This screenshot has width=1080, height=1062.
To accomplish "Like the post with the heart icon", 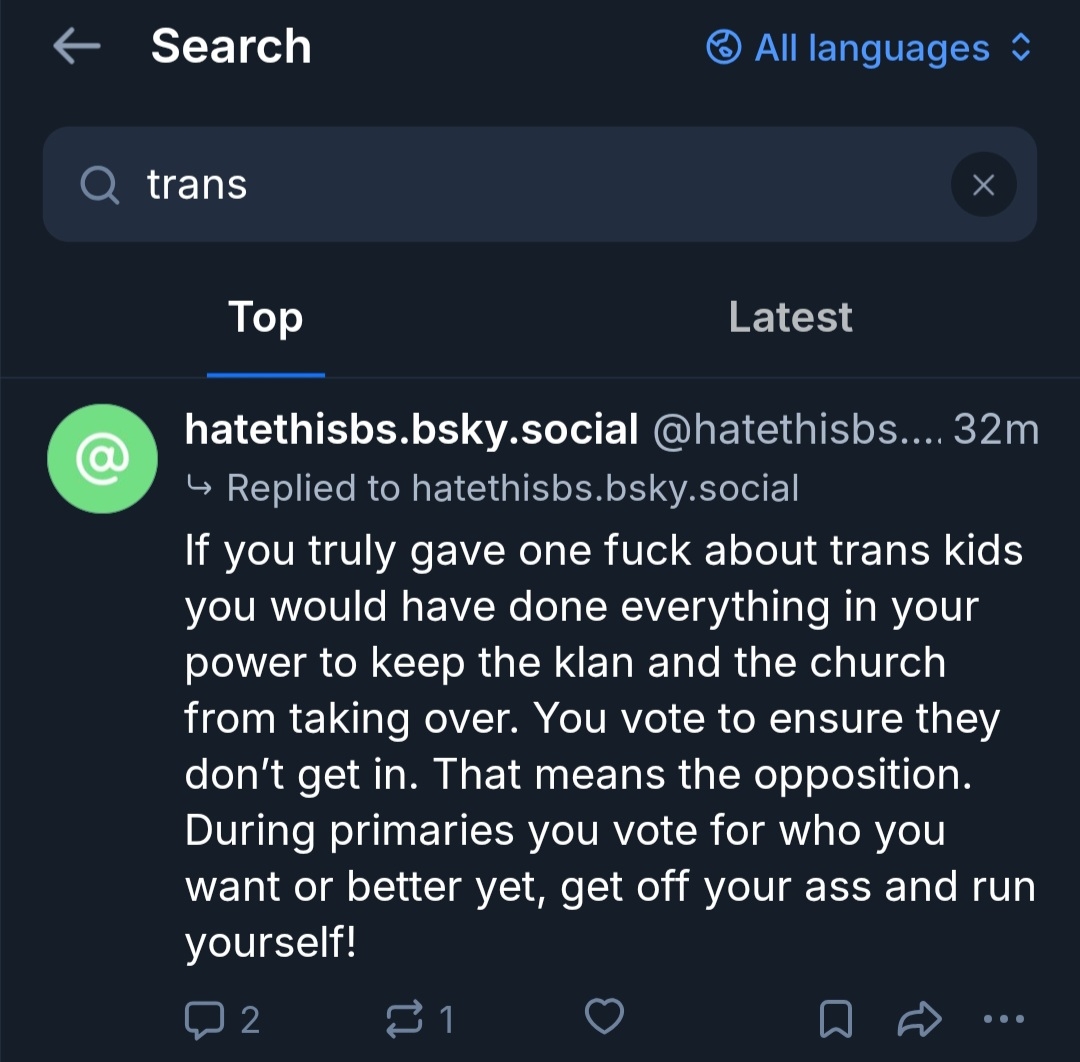I will pos(604,1017).
